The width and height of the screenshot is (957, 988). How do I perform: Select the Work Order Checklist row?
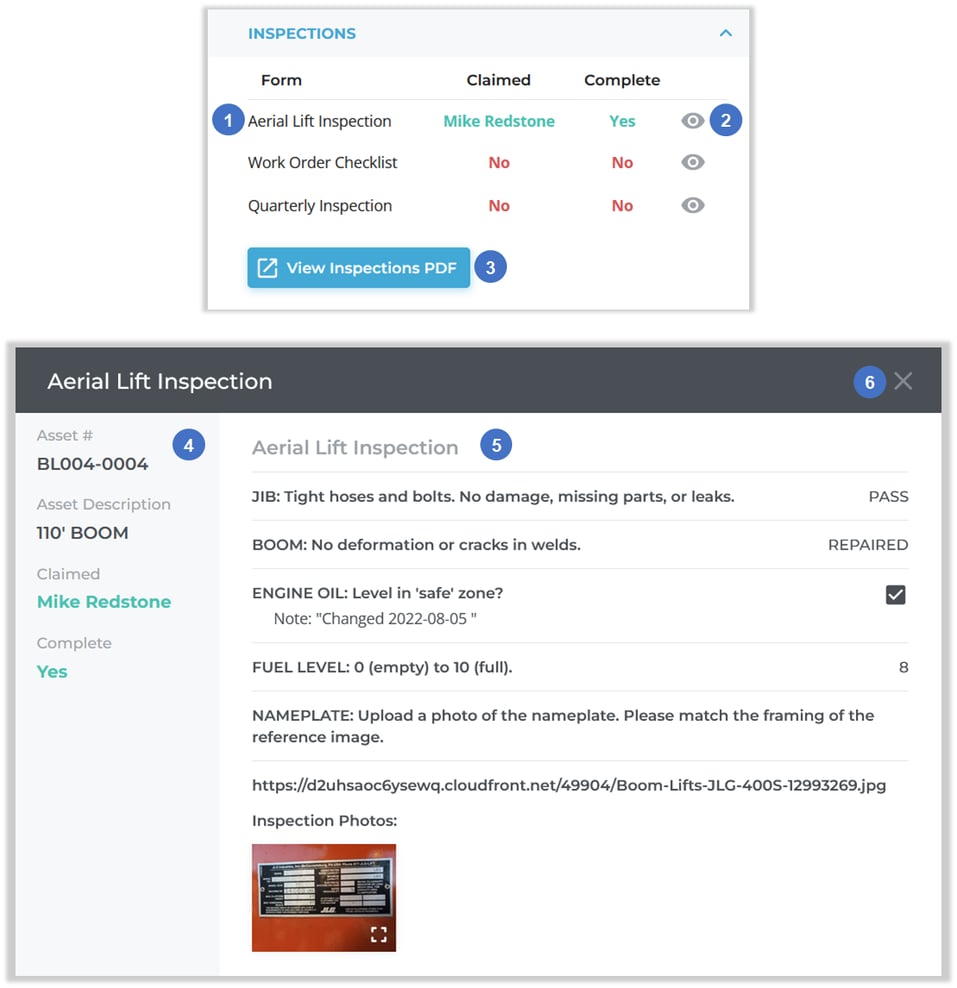pos(322,162)
